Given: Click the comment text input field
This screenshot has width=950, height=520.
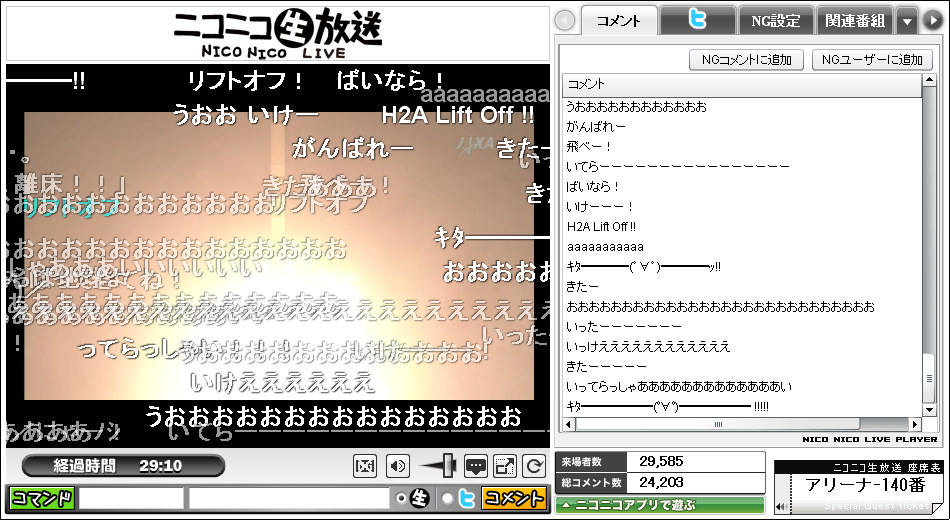Looking at the screenshot, I should coord(288,498).
